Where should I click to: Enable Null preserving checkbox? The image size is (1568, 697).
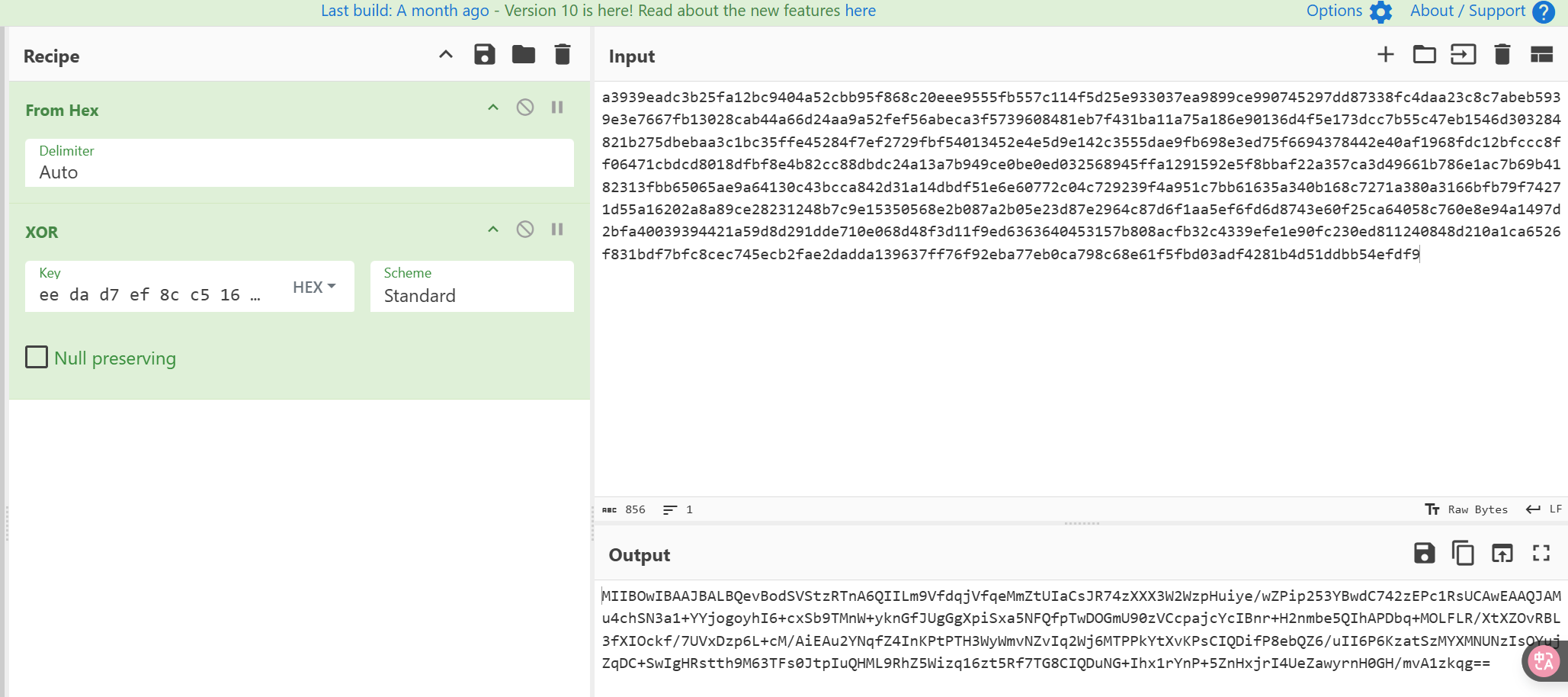pyautogui.click(x=37, y=358)
